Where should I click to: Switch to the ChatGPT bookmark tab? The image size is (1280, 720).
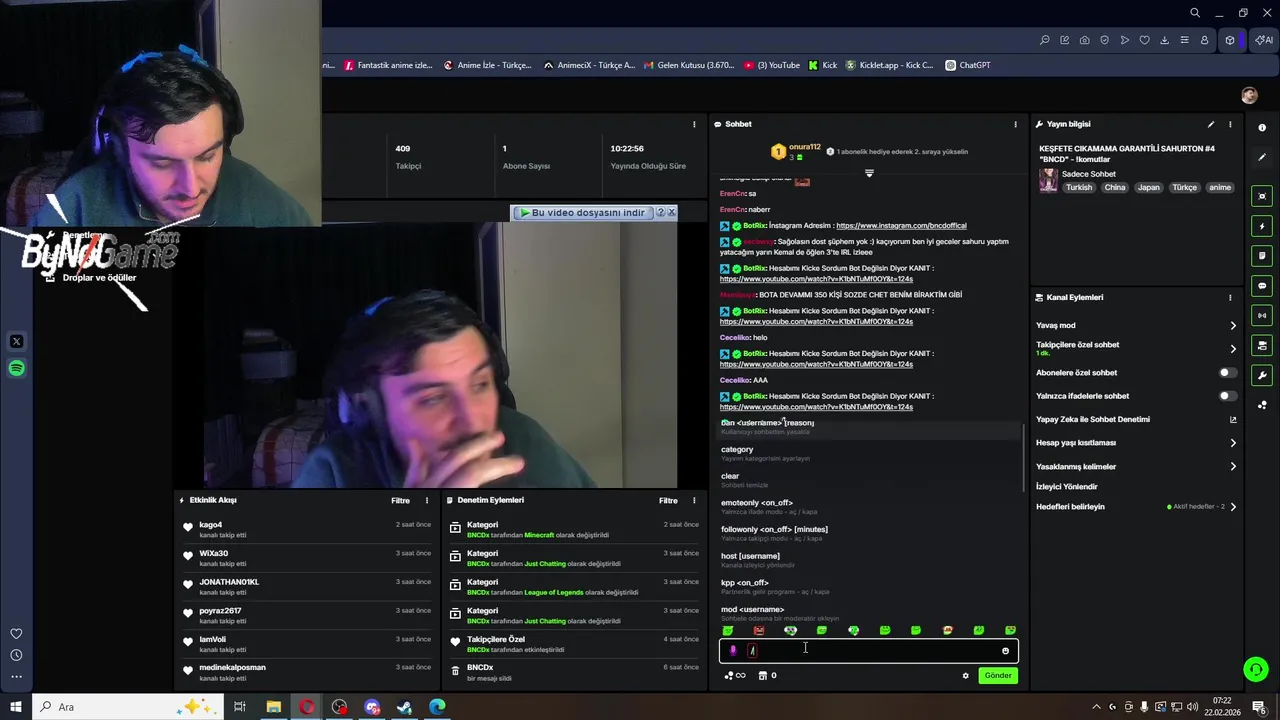click(968, 65)
